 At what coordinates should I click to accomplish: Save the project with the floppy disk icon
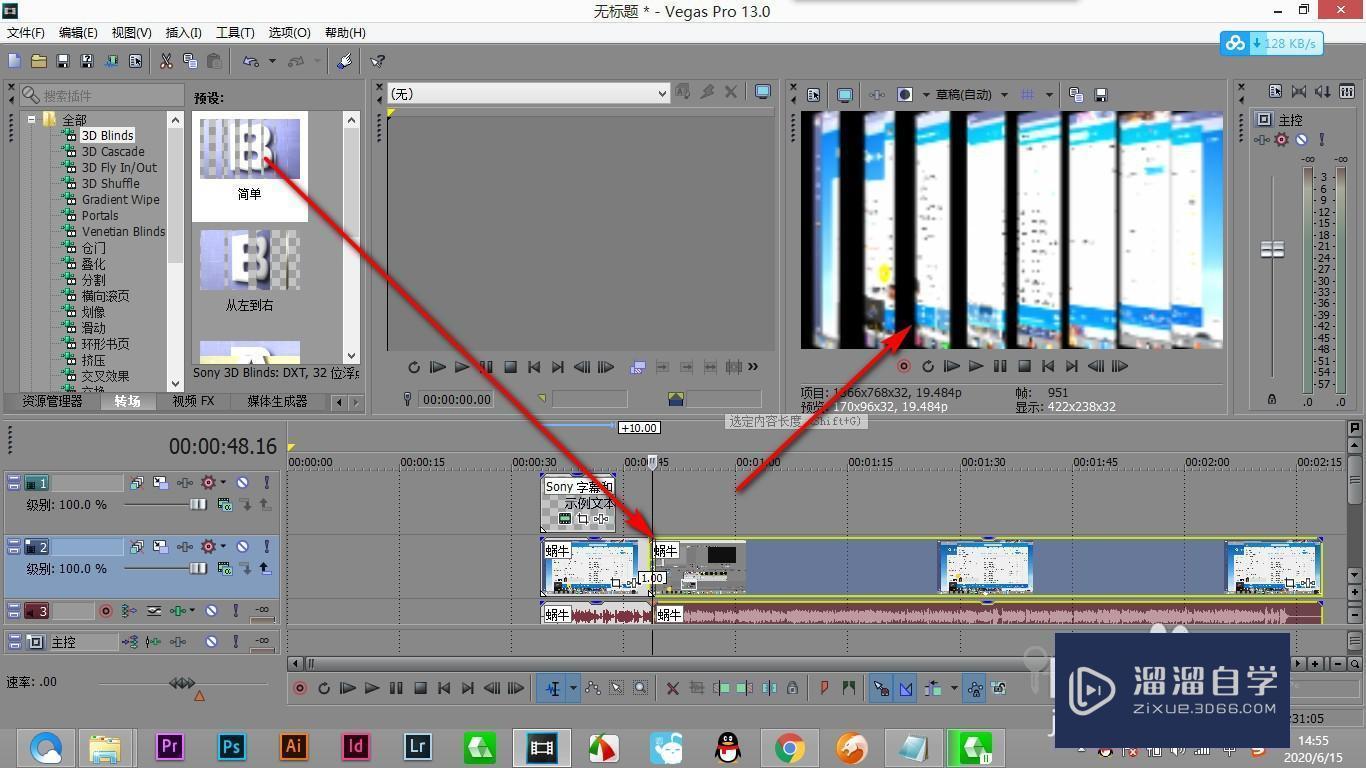pyautogui.click(x=63, y=61)
